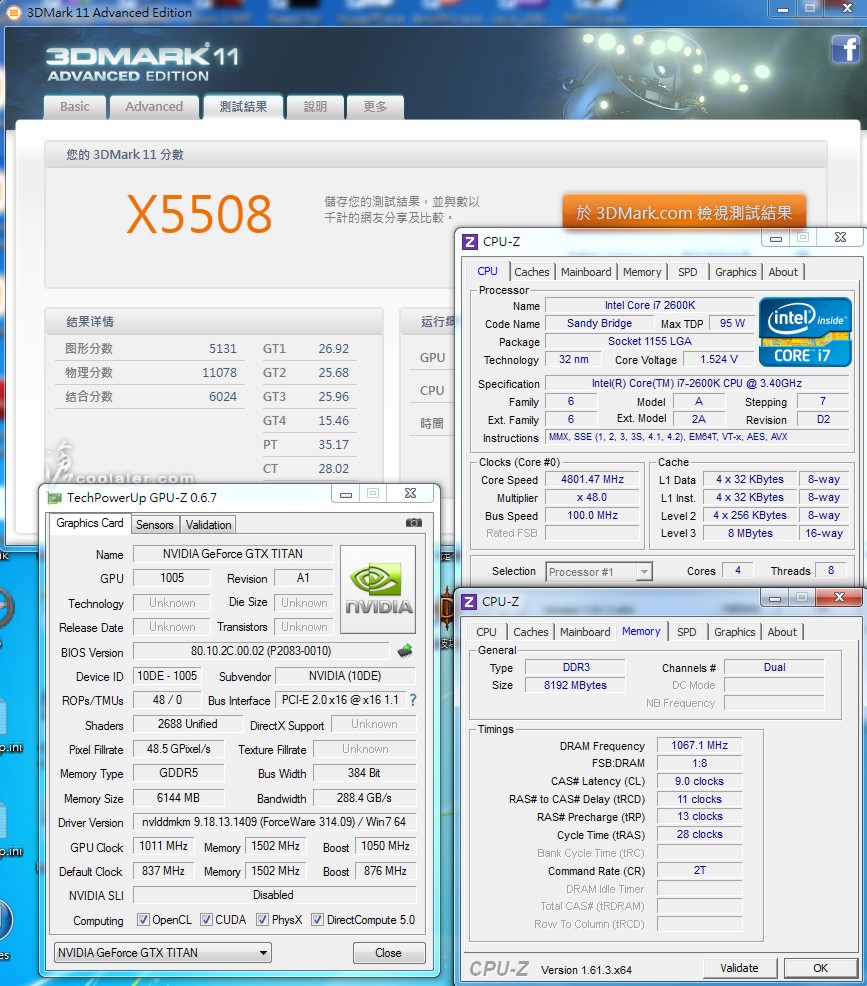Click the orange 3DMark.com view results button
The height and width of the screenshot is (986, 867).
click(684, 213)
